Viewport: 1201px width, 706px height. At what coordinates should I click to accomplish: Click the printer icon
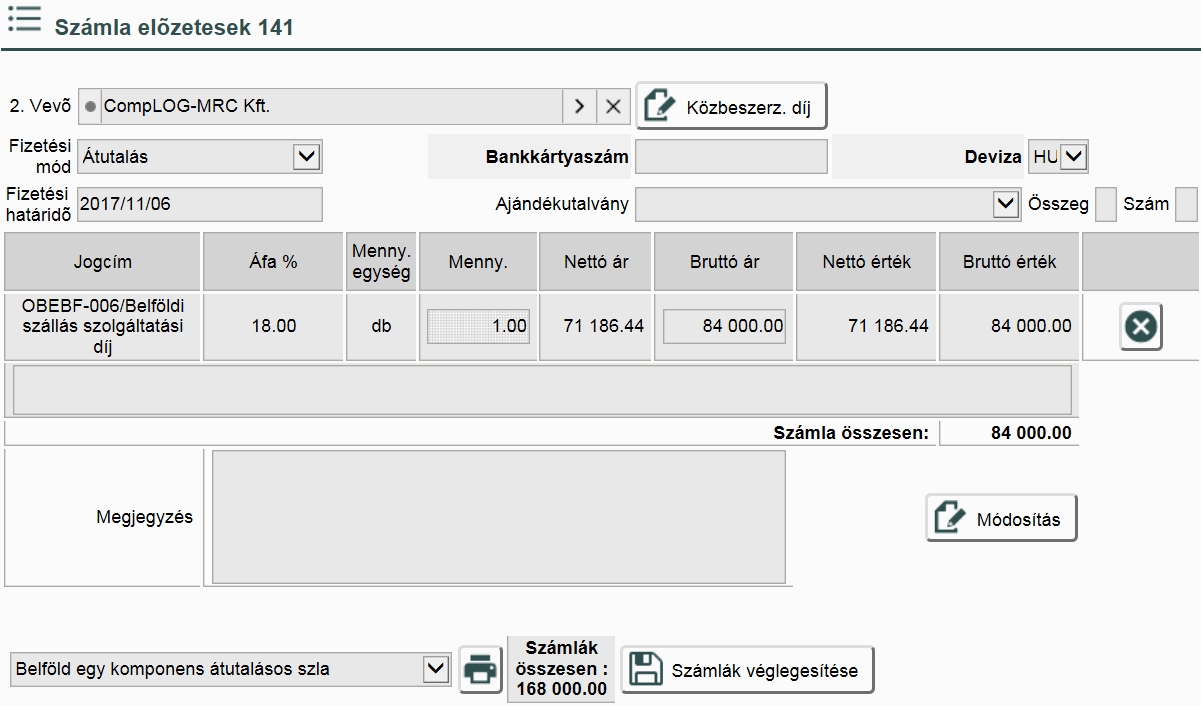481,669
